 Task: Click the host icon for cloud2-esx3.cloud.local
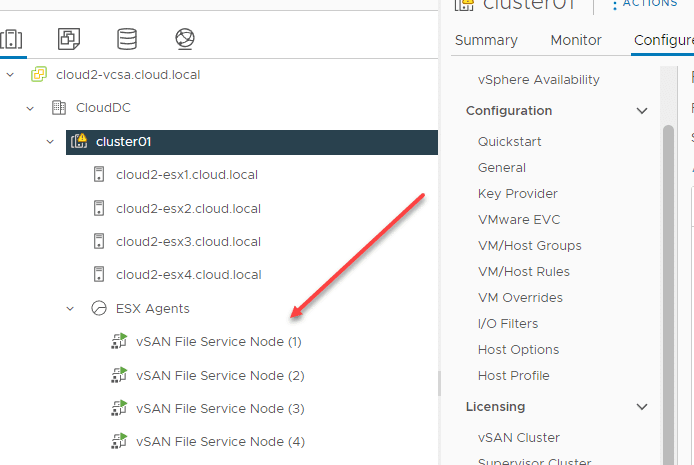pyautogui.click(x=99, y=241)
